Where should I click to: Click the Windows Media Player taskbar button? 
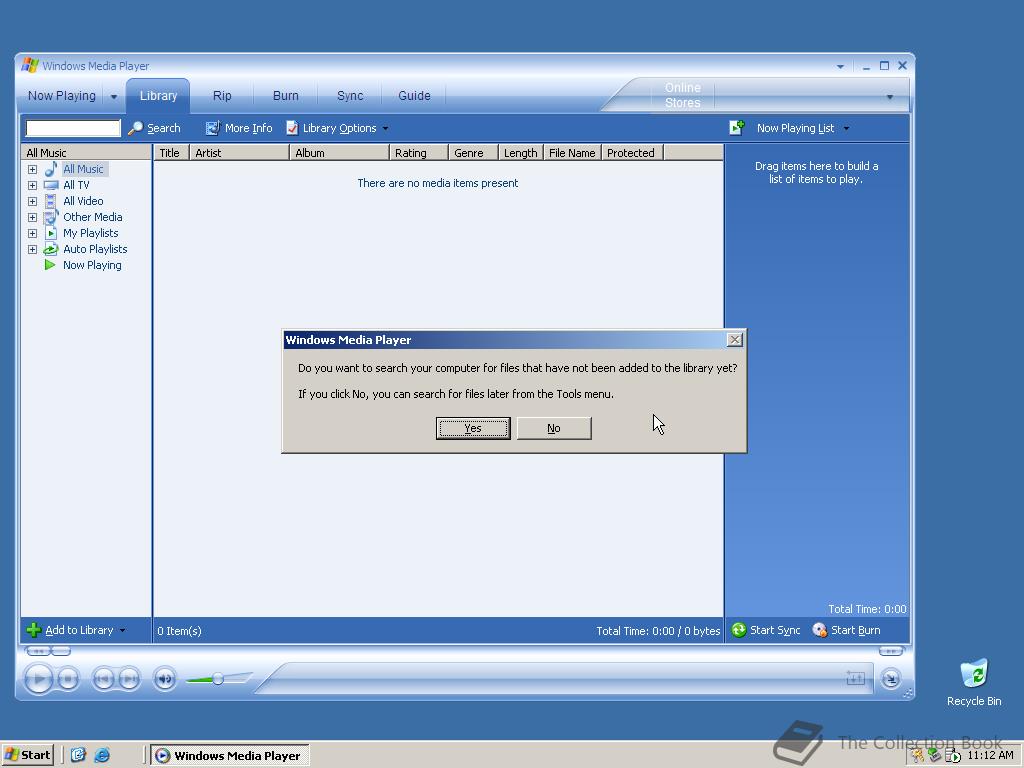229,756
